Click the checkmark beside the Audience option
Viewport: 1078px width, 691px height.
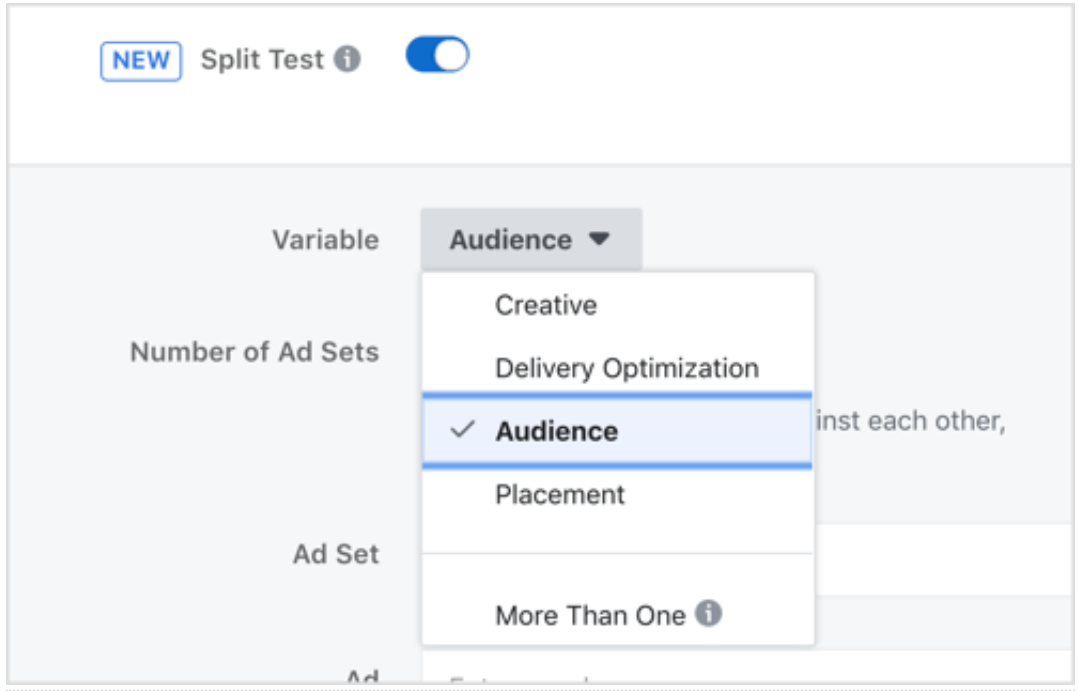pos(462,430)
